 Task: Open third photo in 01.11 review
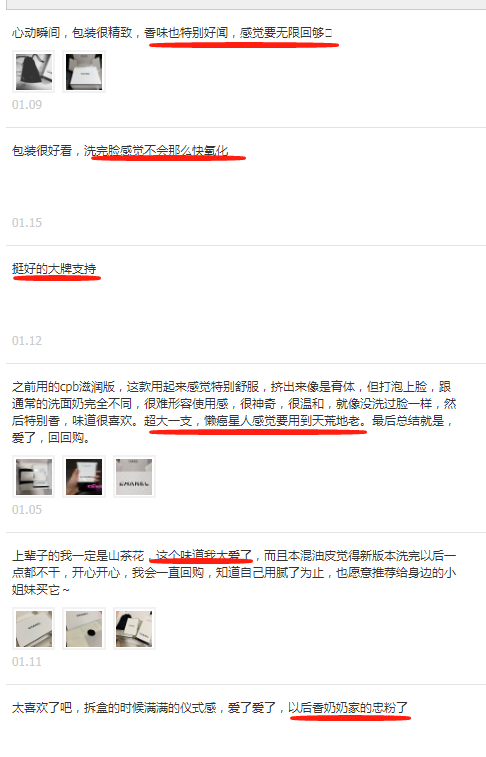[x=134, y=629]
